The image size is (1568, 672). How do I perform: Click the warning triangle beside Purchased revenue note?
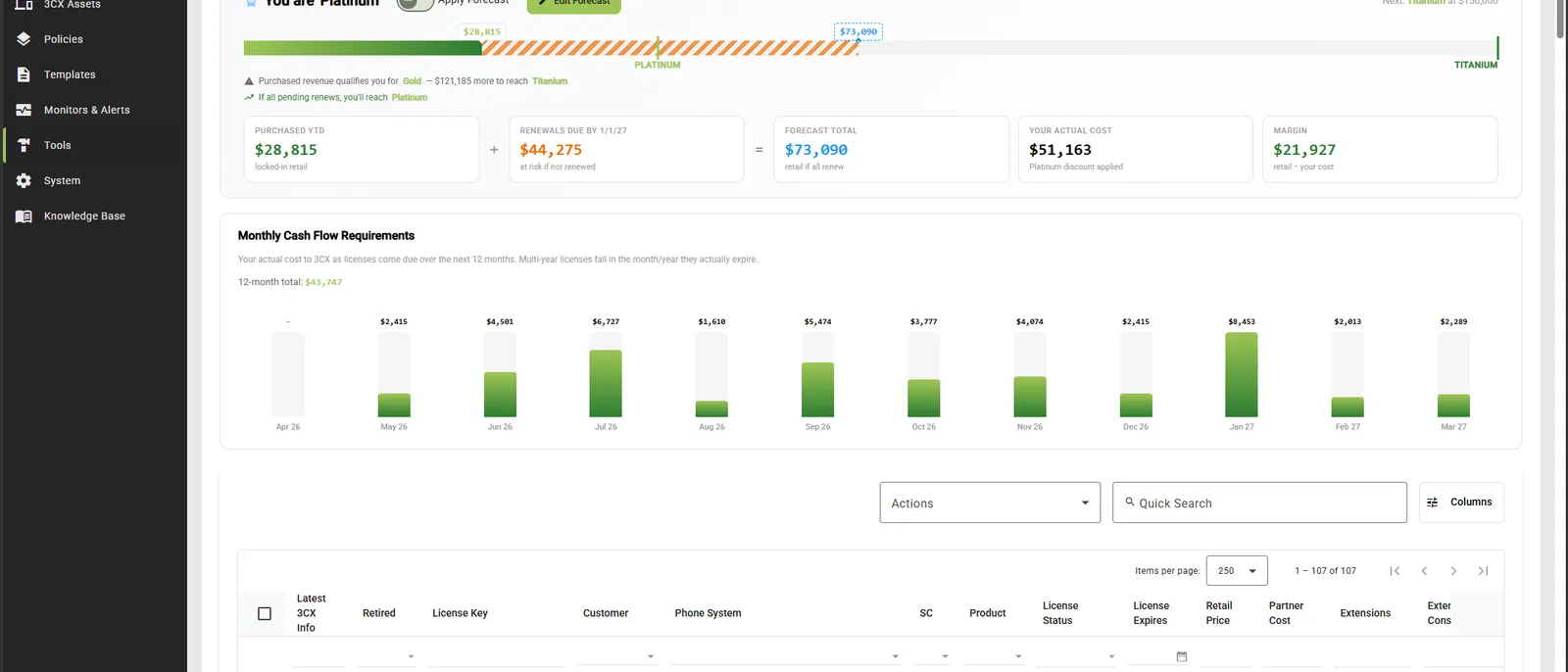click(249, 81)
